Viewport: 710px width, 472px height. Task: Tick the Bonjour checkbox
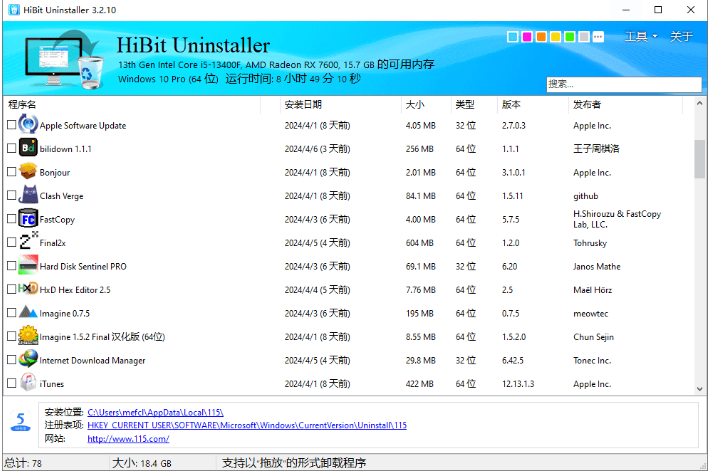click(x=12, y=172)
